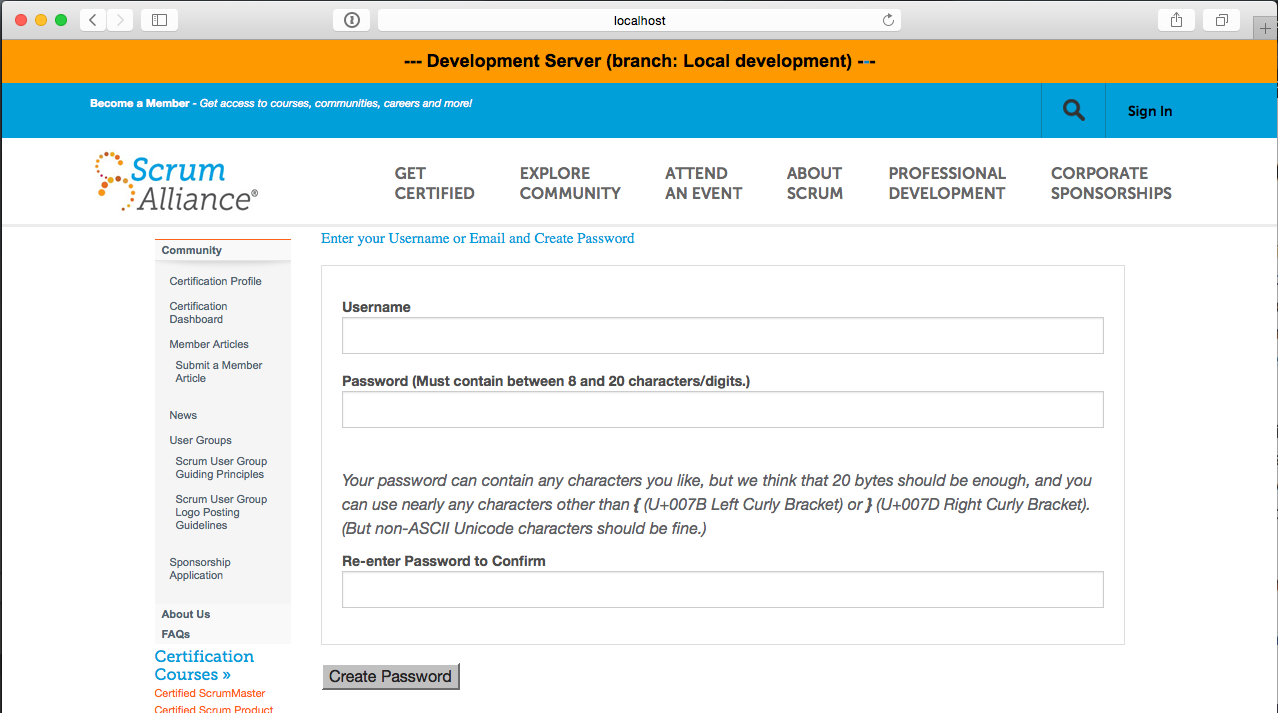The width and height of the screenshot is (1278, 713).
Task: Click the Certification Courses heading link
Action: [204, 665]
